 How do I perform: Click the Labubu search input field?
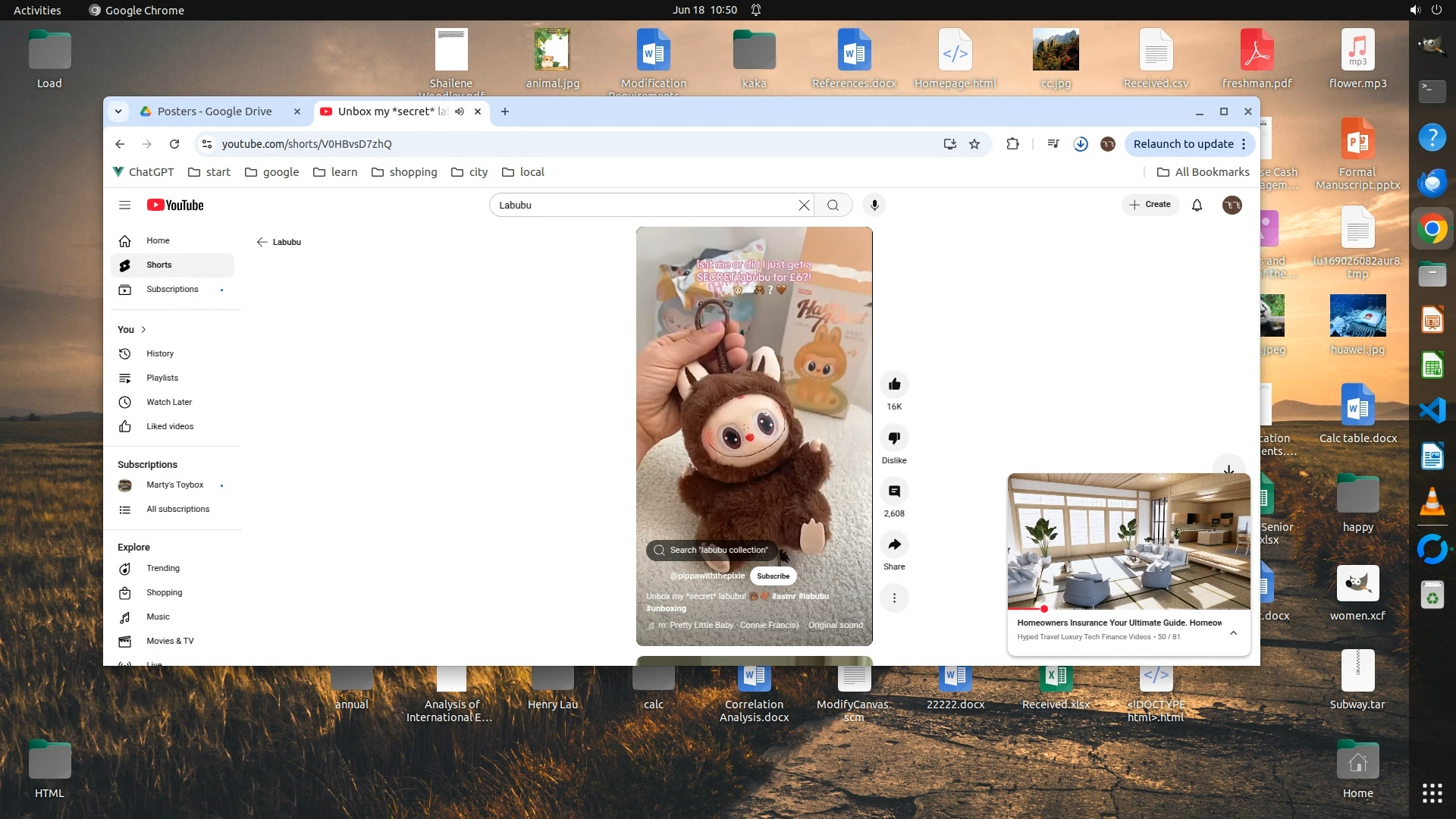[645, 205]
